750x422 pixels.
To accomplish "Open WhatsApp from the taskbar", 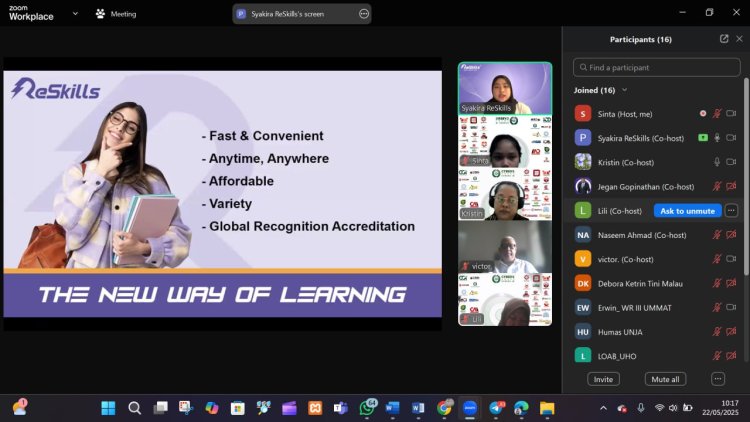I will point(367,408).
